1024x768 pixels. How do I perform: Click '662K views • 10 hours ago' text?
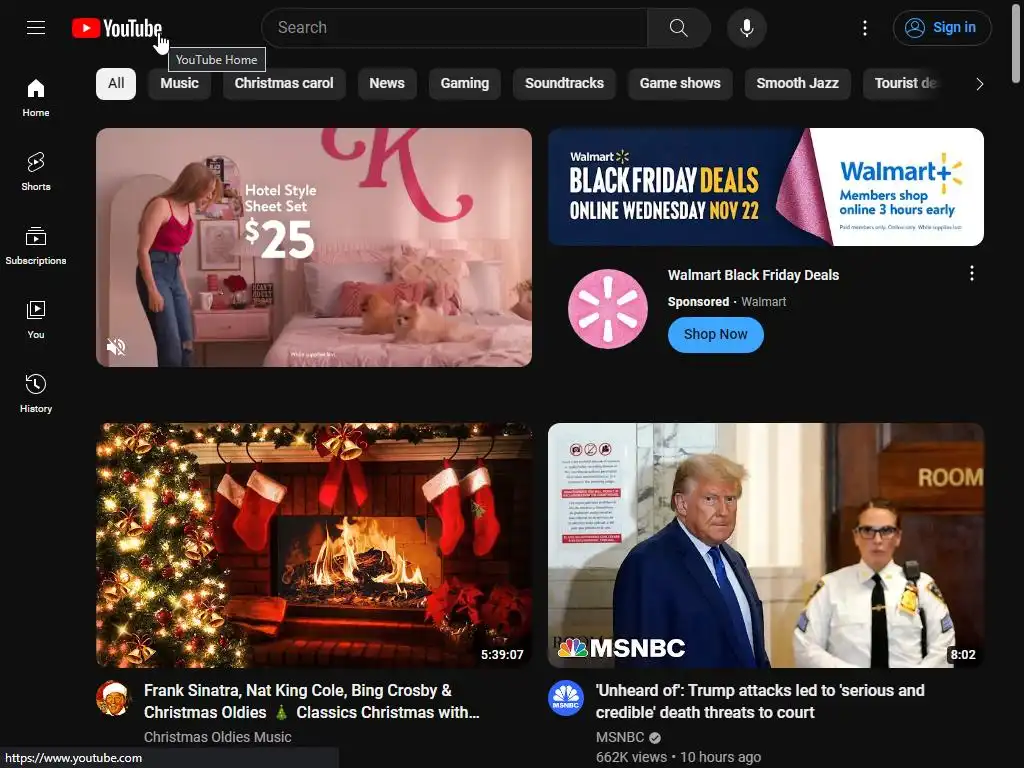(x=679, y=757)
